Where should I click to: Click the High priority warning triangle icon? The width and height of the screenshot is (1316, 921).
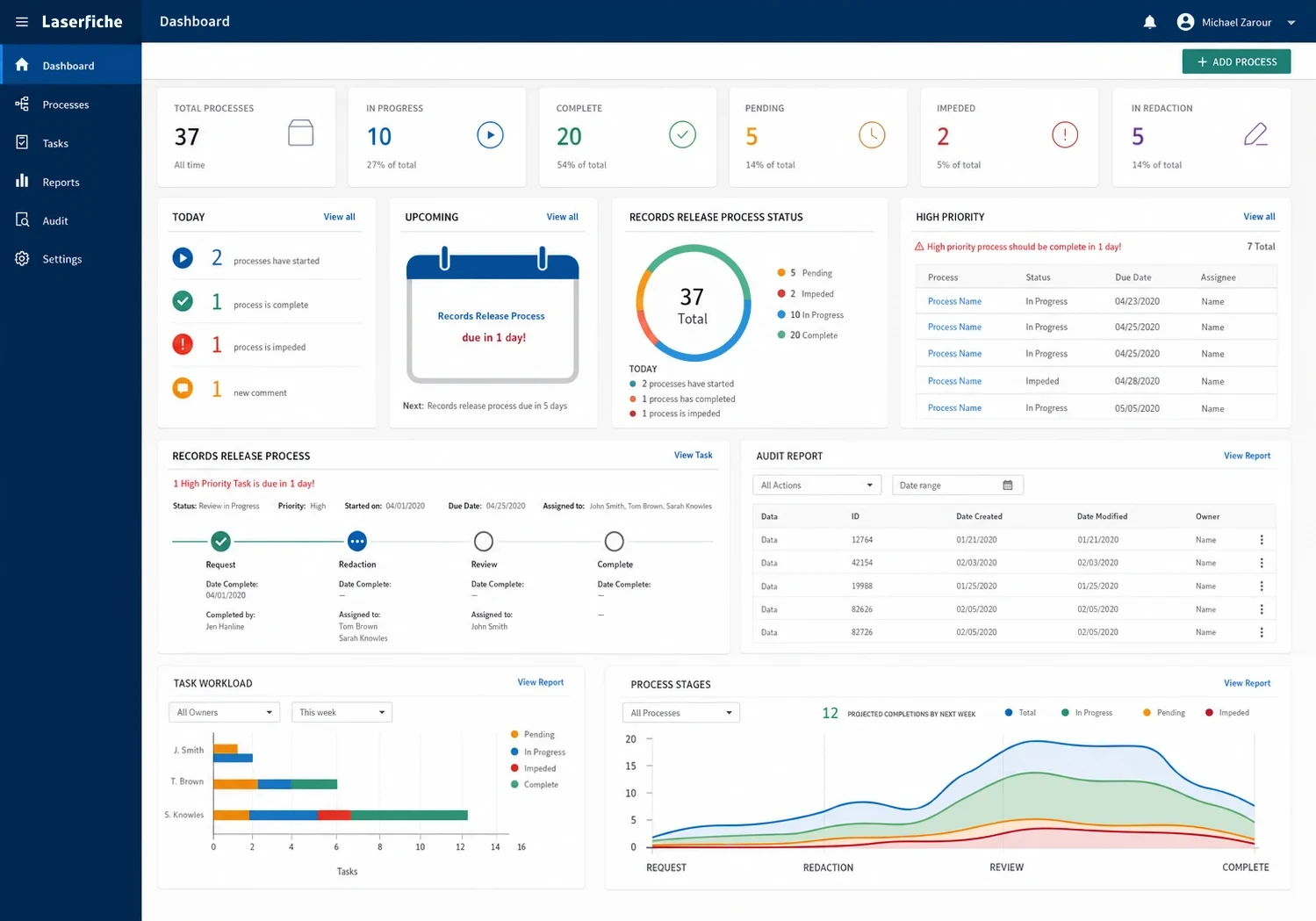(919, 247)
